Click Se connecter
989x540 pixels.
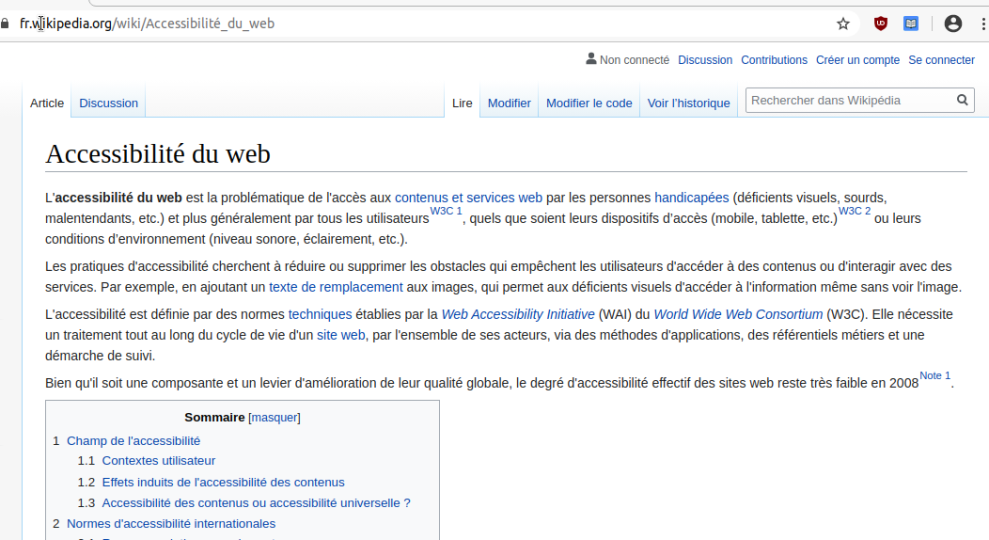(x=941, y=60)
